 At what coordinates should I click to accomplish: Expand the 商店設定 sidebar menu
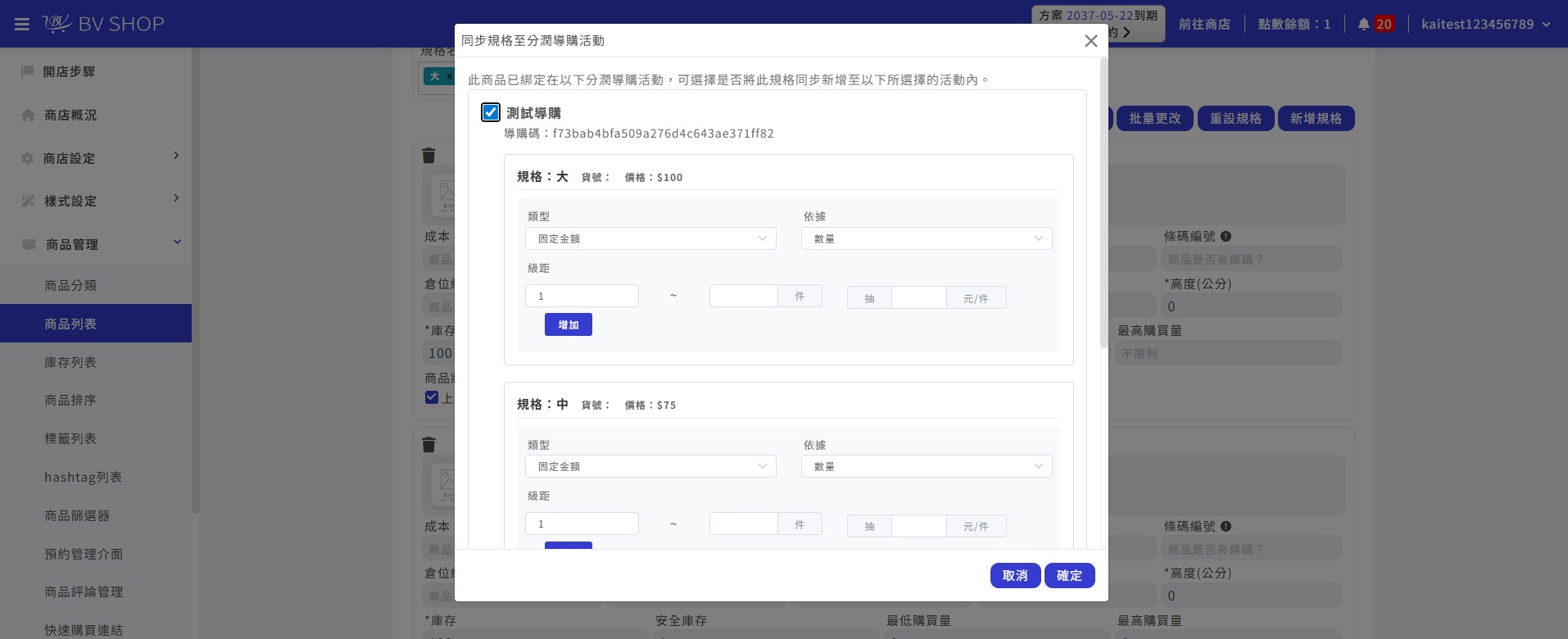pyautogui.click(x=176, y=156)
